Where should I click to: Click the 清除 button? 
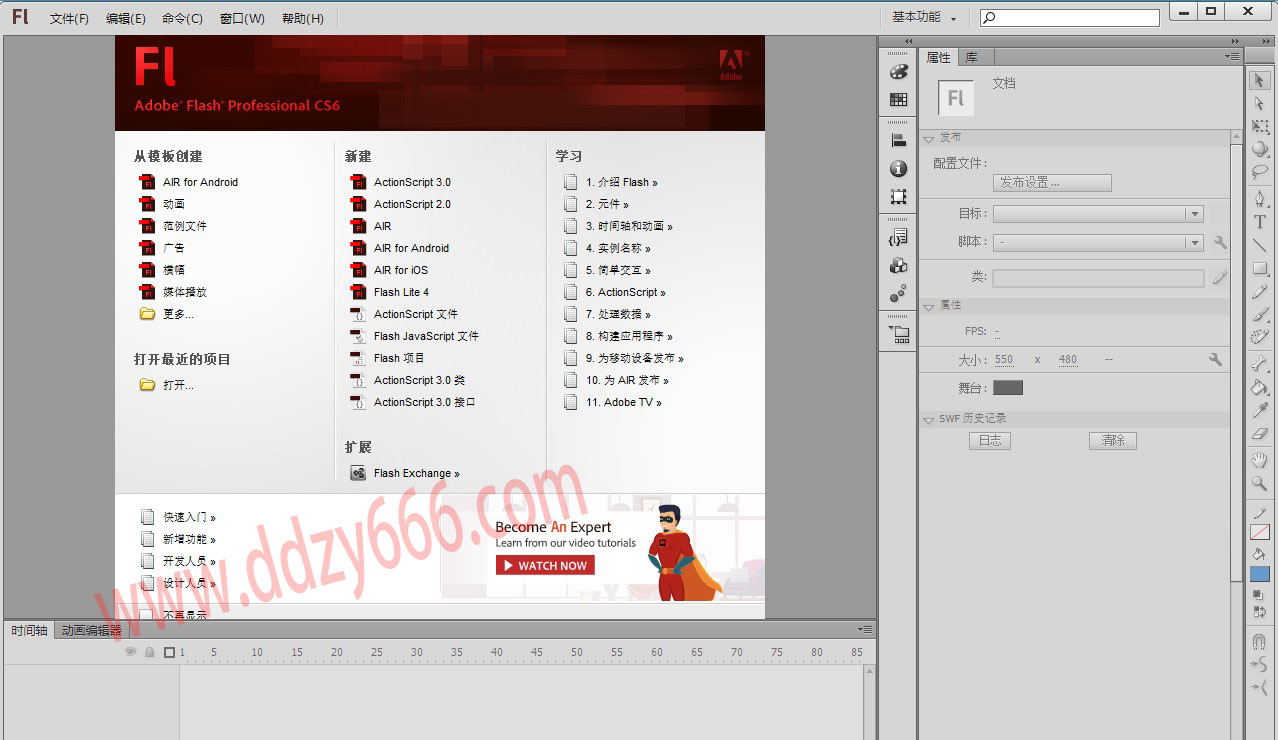pyautogui.click(x=1113, y=440)
